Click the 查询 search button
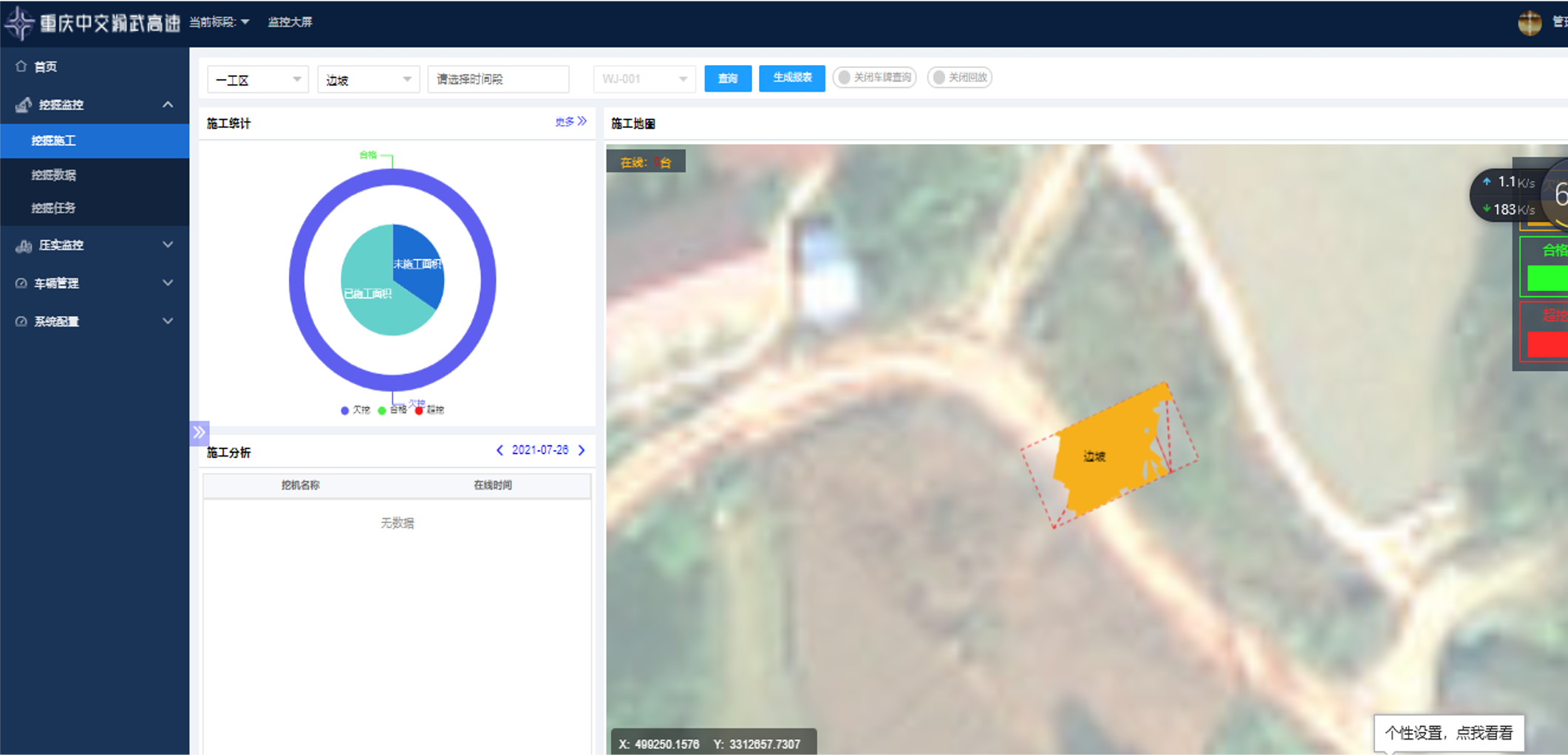Viewport: 1568px width, 755px height. coord(727,78)
